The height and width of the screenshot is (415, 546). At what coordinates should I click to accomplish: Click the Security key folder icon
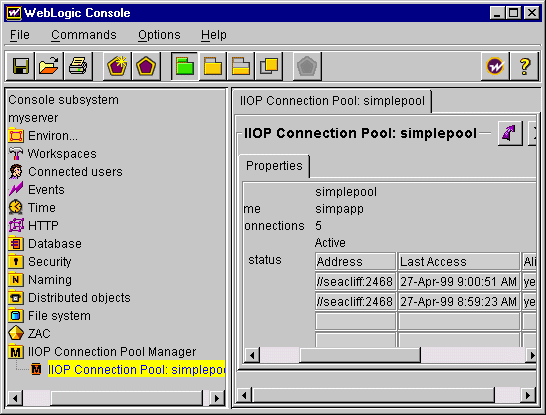[16, 261]
